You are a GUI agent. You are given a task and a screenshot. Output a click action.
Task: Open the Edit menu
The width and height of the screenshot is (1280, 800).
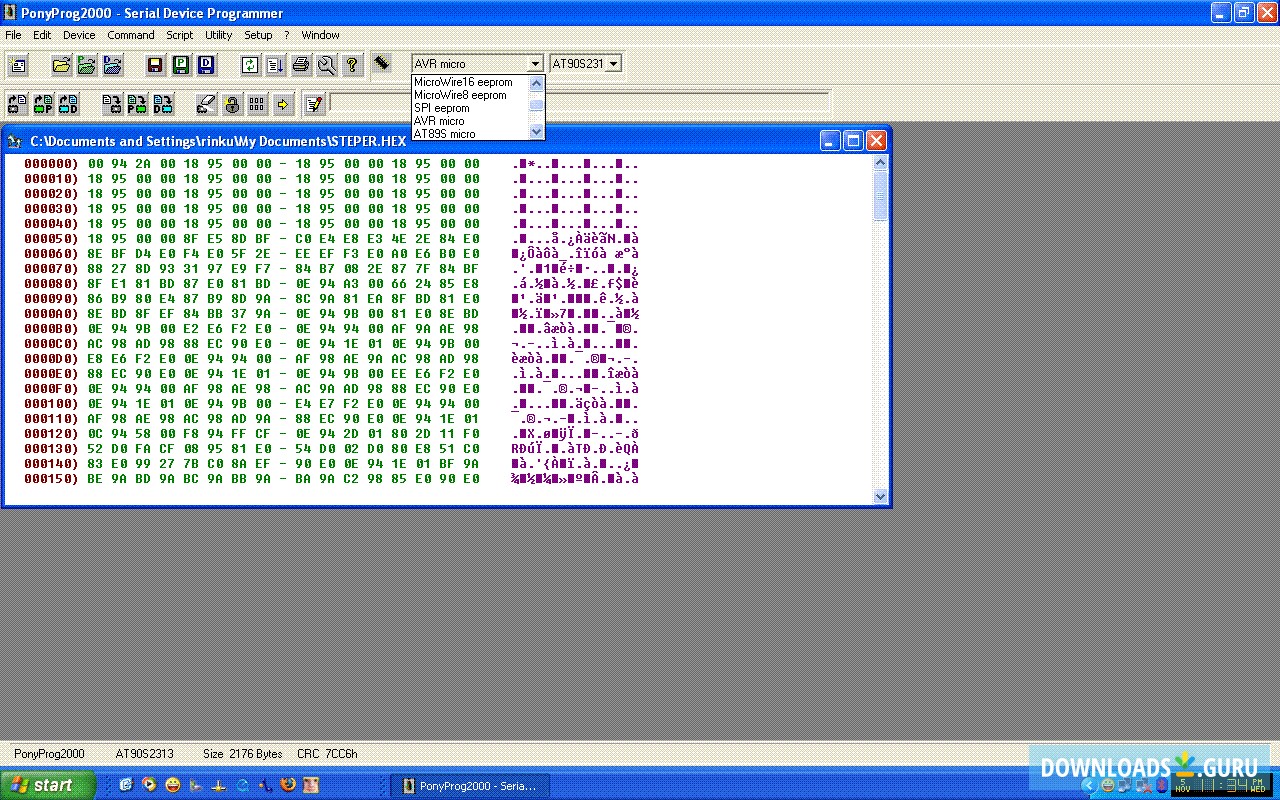[42, 35]
